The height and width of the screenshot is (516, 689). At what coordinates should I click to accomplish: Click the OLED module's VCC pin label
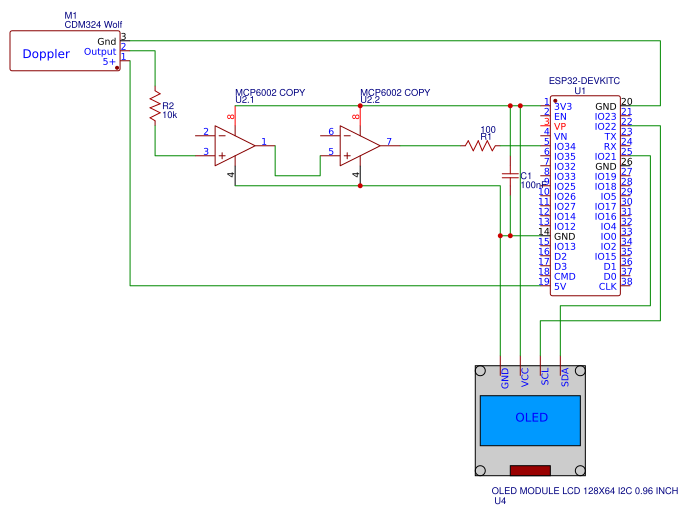point(525,377)
